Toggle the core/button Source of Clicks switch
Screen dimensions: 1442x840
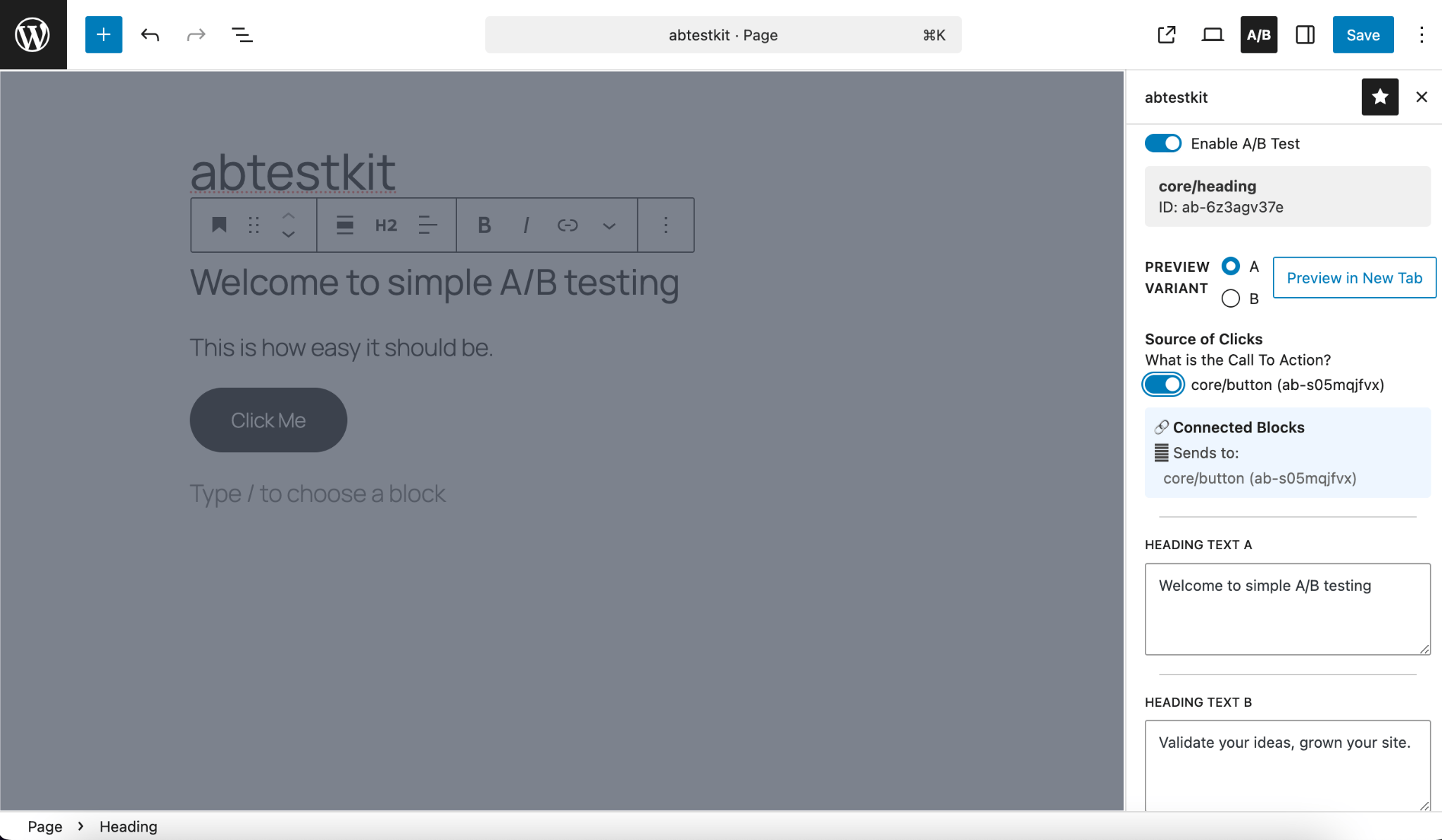tap(1162, 384)
